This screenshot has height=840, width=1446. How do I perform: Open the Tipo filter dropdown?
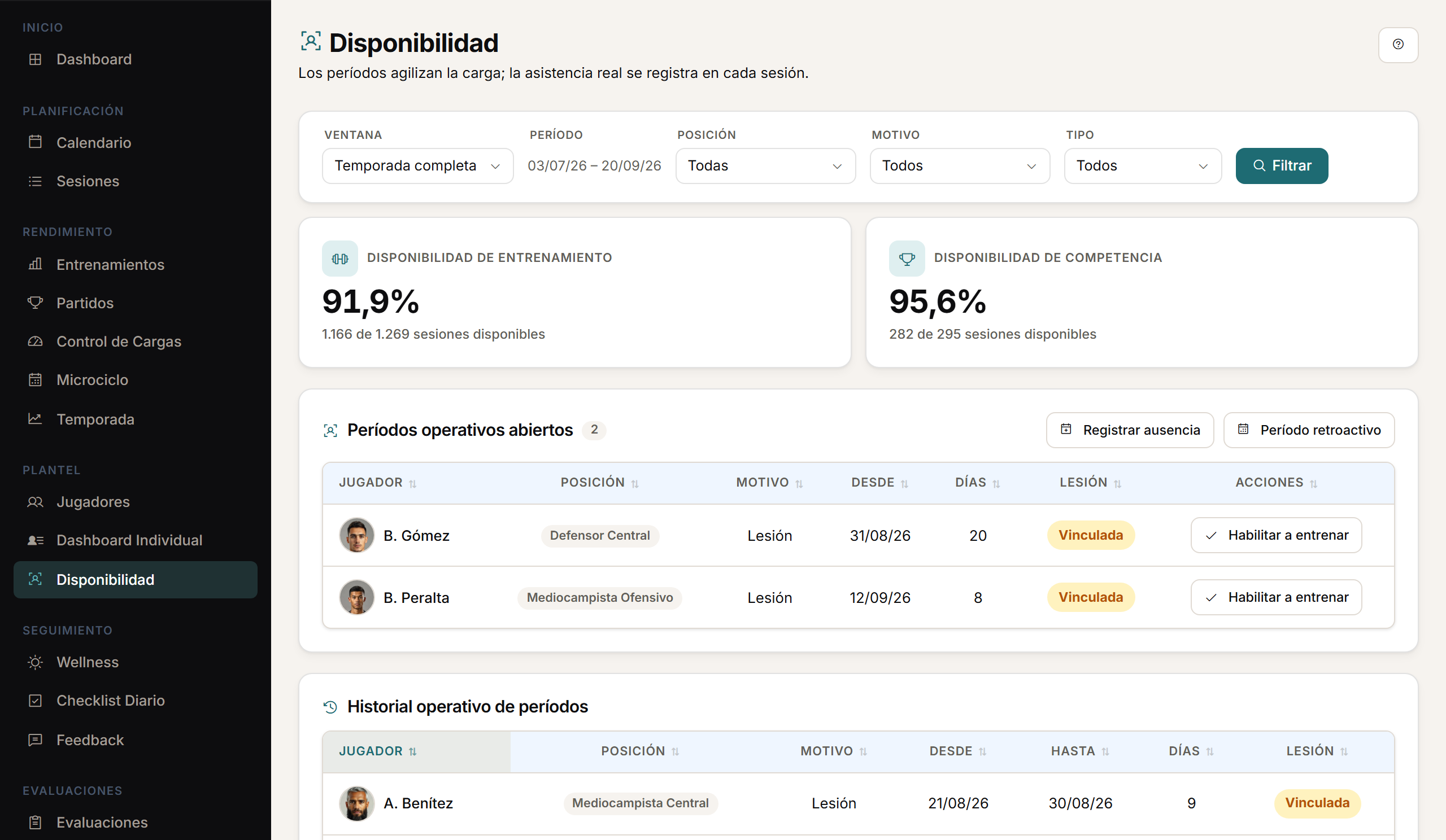tap(1143, 166)
